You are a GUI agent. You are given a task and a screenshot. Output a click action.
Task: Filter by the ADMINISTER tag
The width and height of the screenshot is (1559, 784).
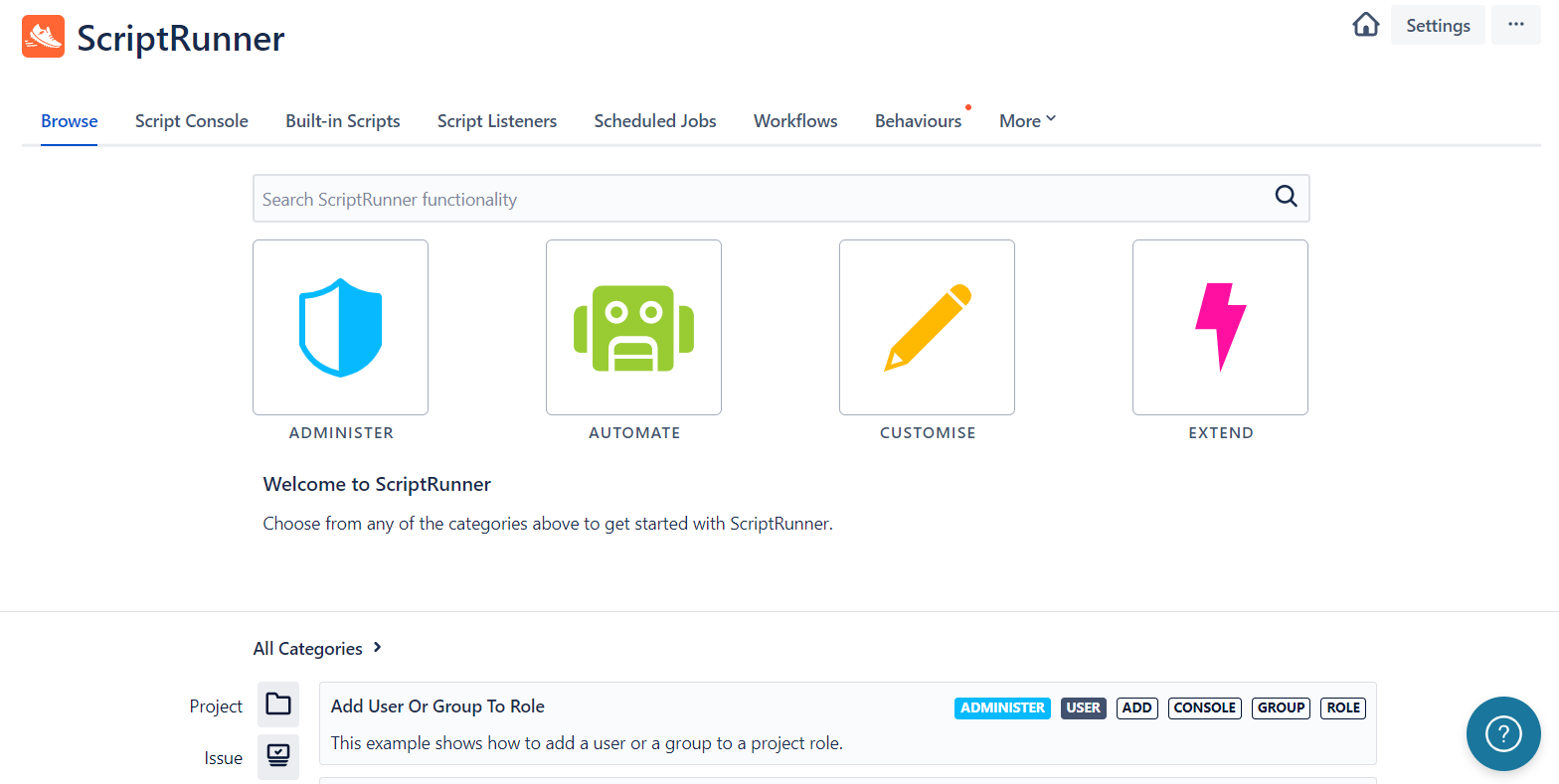pyautogui.click(x=1002, y=707)
